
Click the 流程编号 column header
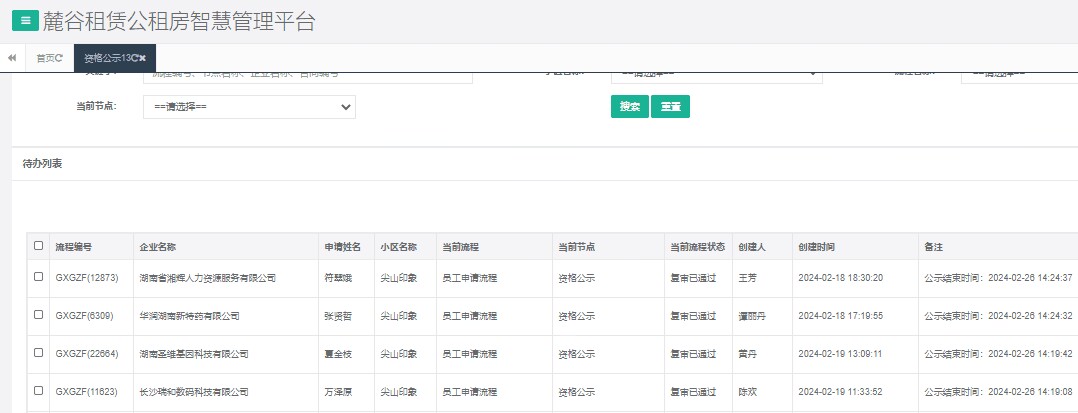(74, 246)
